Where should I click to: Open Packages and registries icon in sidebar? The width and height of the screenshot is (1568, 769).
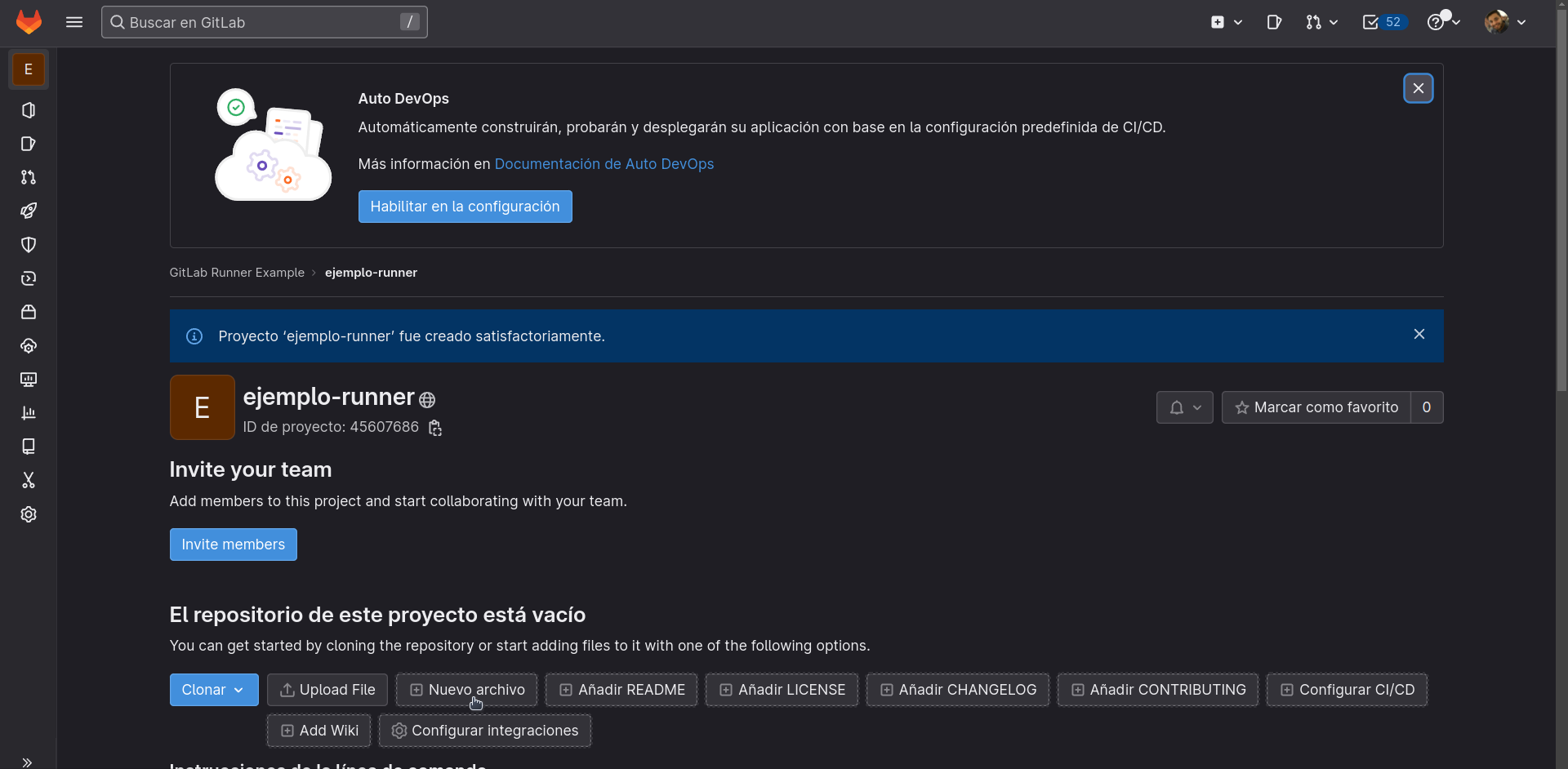(29, 312)
